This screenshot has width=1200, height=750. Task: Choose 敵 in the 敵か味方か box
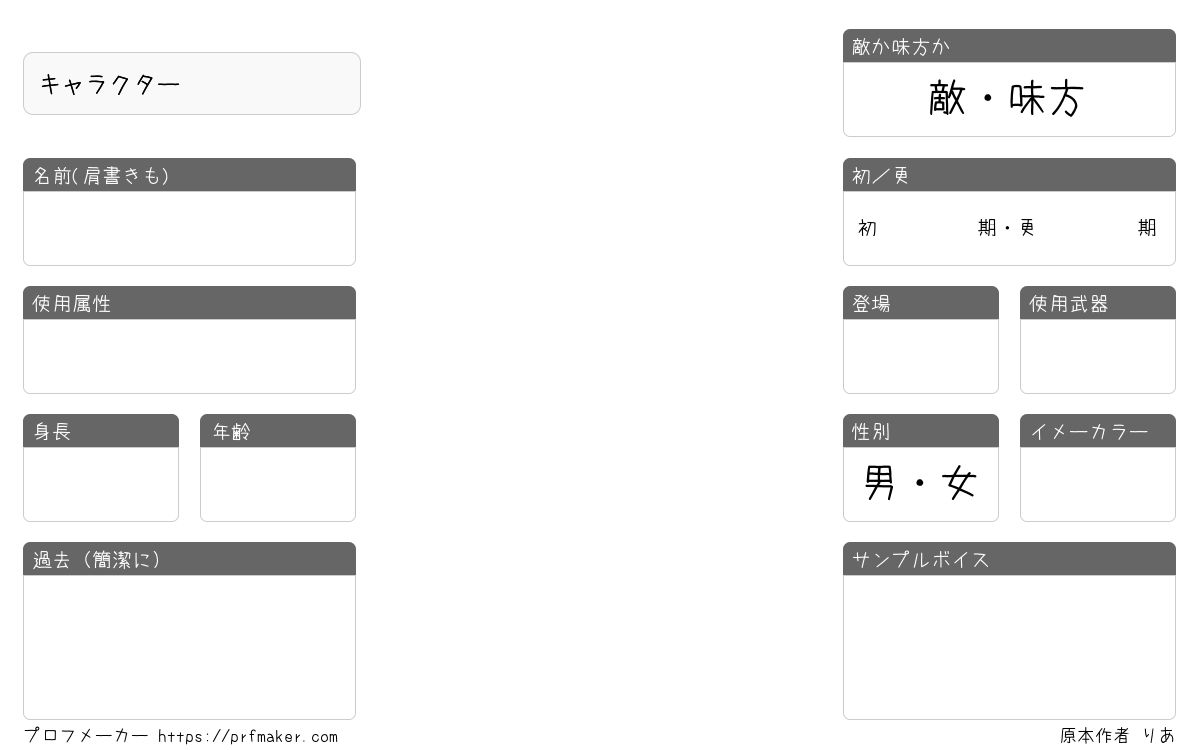pos(947,99)
